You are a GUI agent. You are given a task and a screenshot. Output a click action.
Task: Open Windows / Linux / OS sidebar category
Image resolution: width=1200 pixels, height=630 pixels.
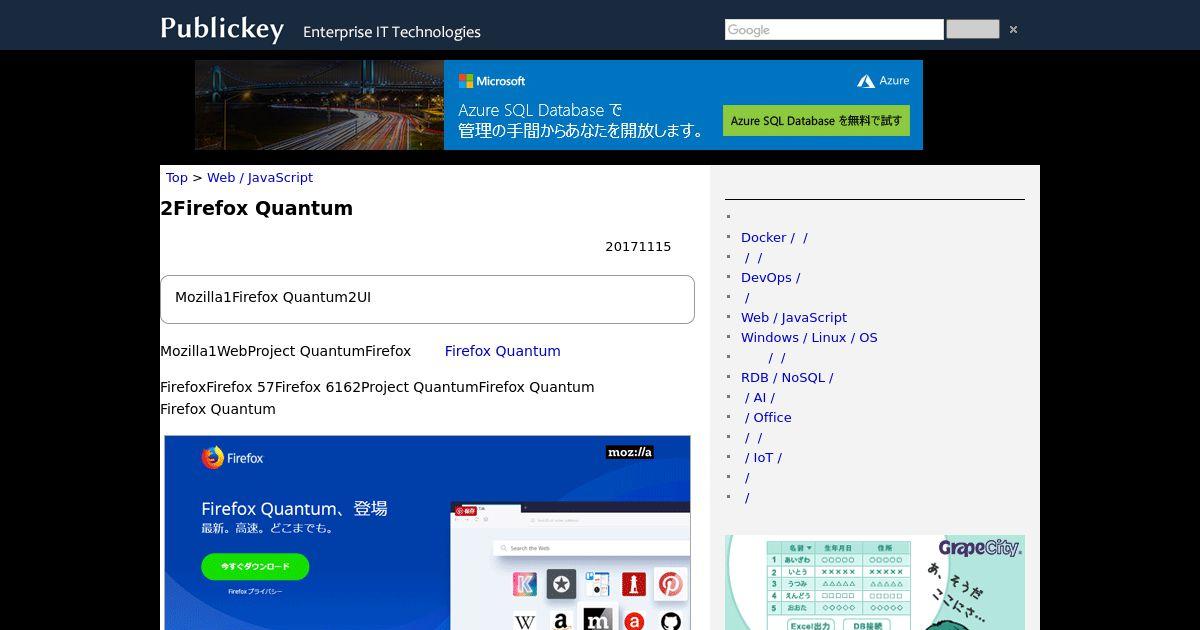(809, 337)
